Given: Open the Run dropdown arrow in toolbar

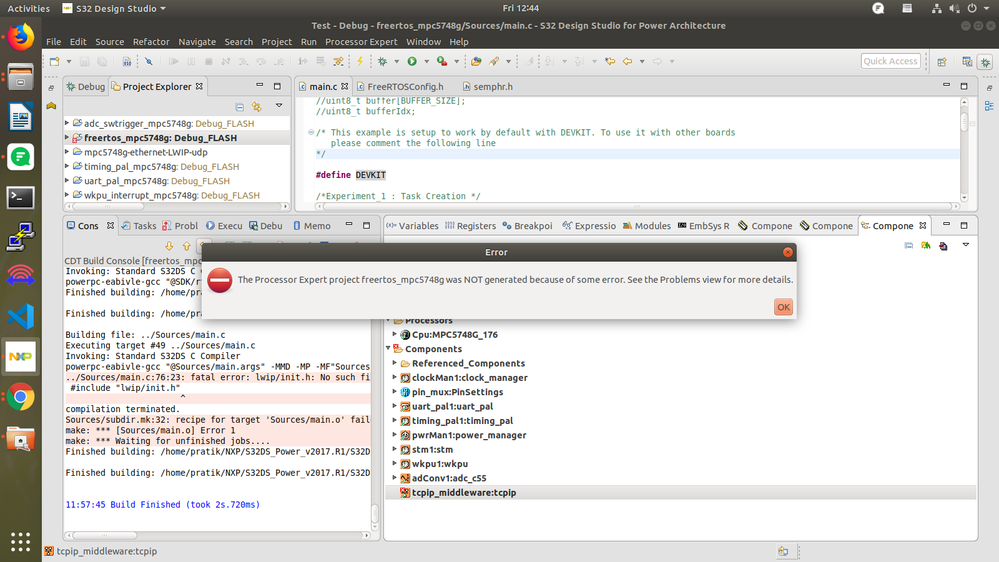Looking at the screenshot, I should pos(426,62).
